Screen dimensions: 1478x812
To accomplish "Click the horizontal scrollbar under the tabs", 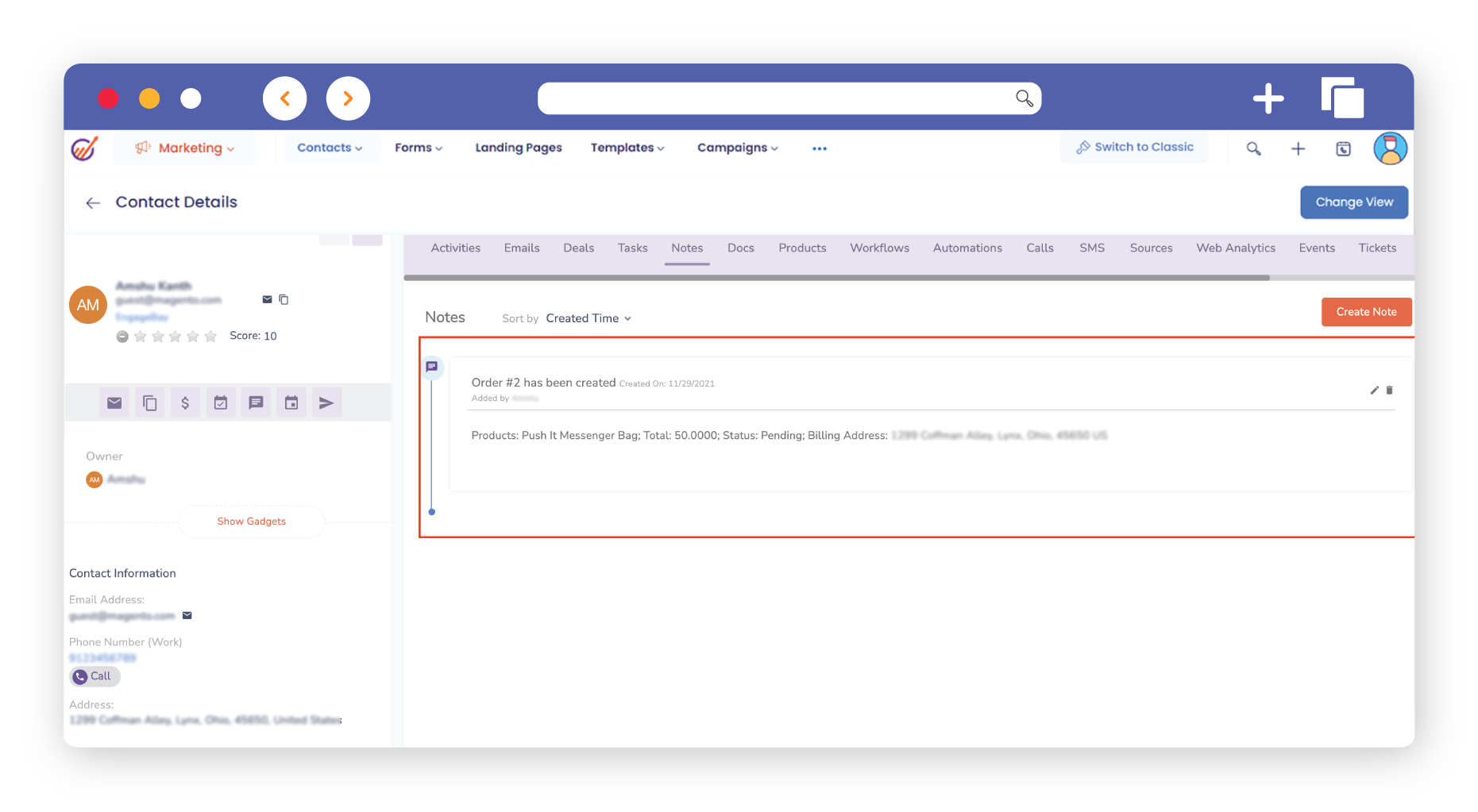I will (835, 278).
